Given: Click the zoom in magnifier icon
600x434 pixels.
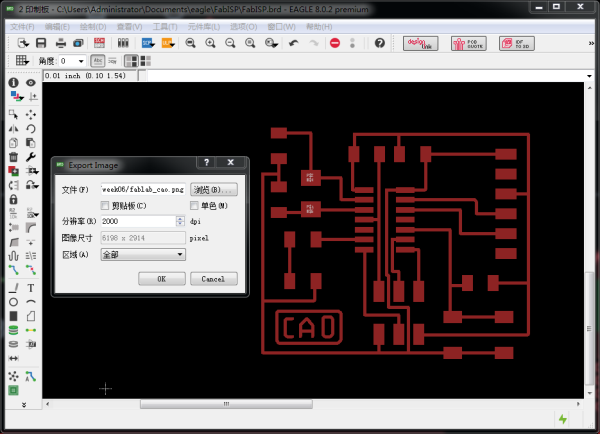Looking at the screenshot, I should (x=210, y=43).
